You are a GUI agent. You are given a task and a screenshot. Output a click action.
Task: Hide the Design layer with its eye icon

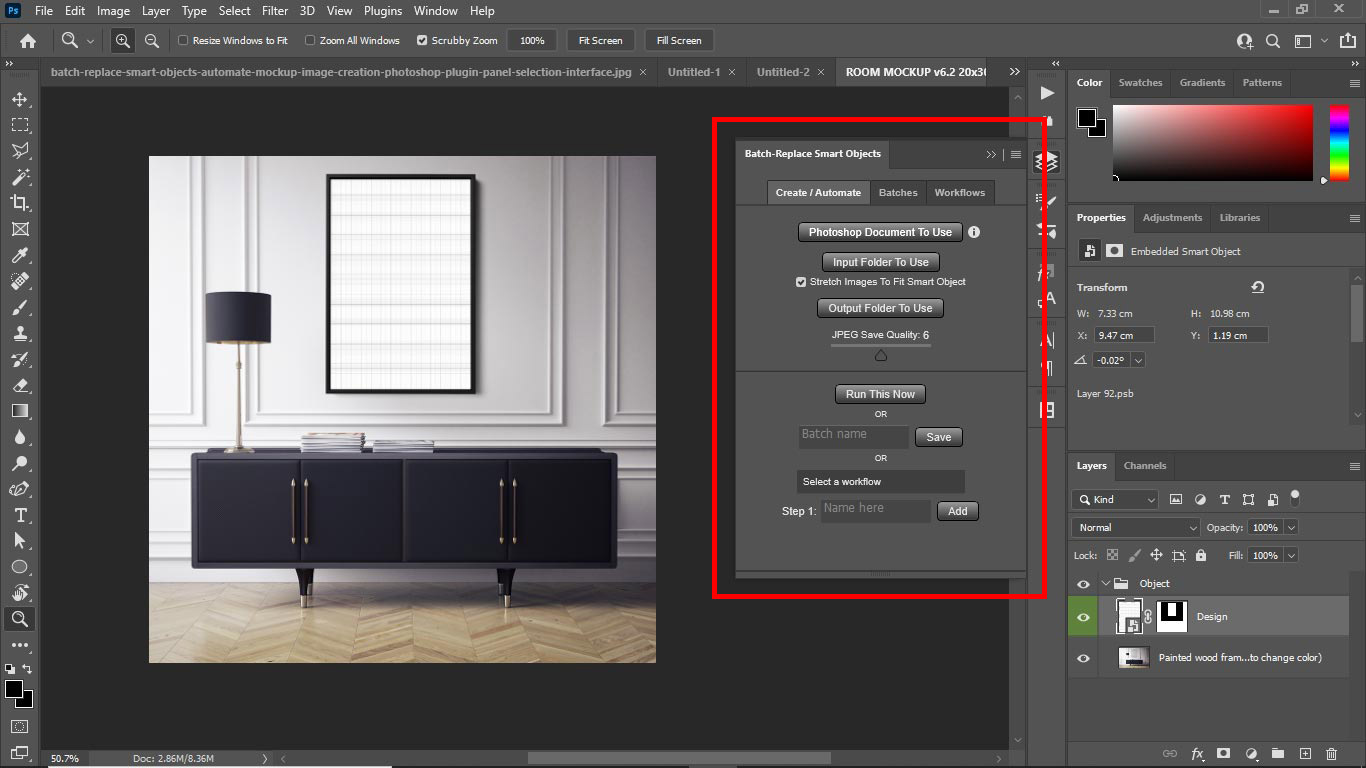(1083, 616)
